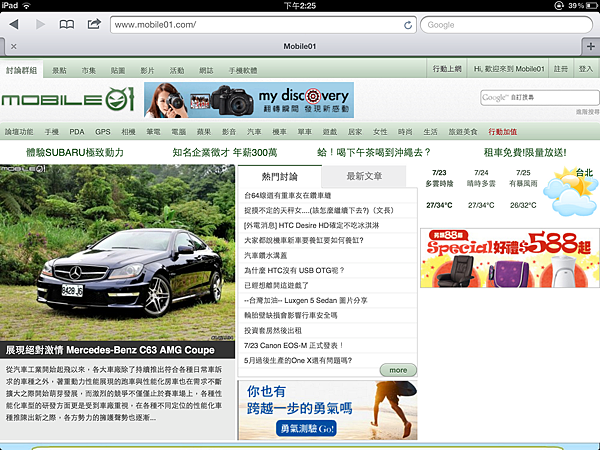This screenshot has width=600, height=450.
Task: Open the 影片 top menu item
Action: [147, 70]
